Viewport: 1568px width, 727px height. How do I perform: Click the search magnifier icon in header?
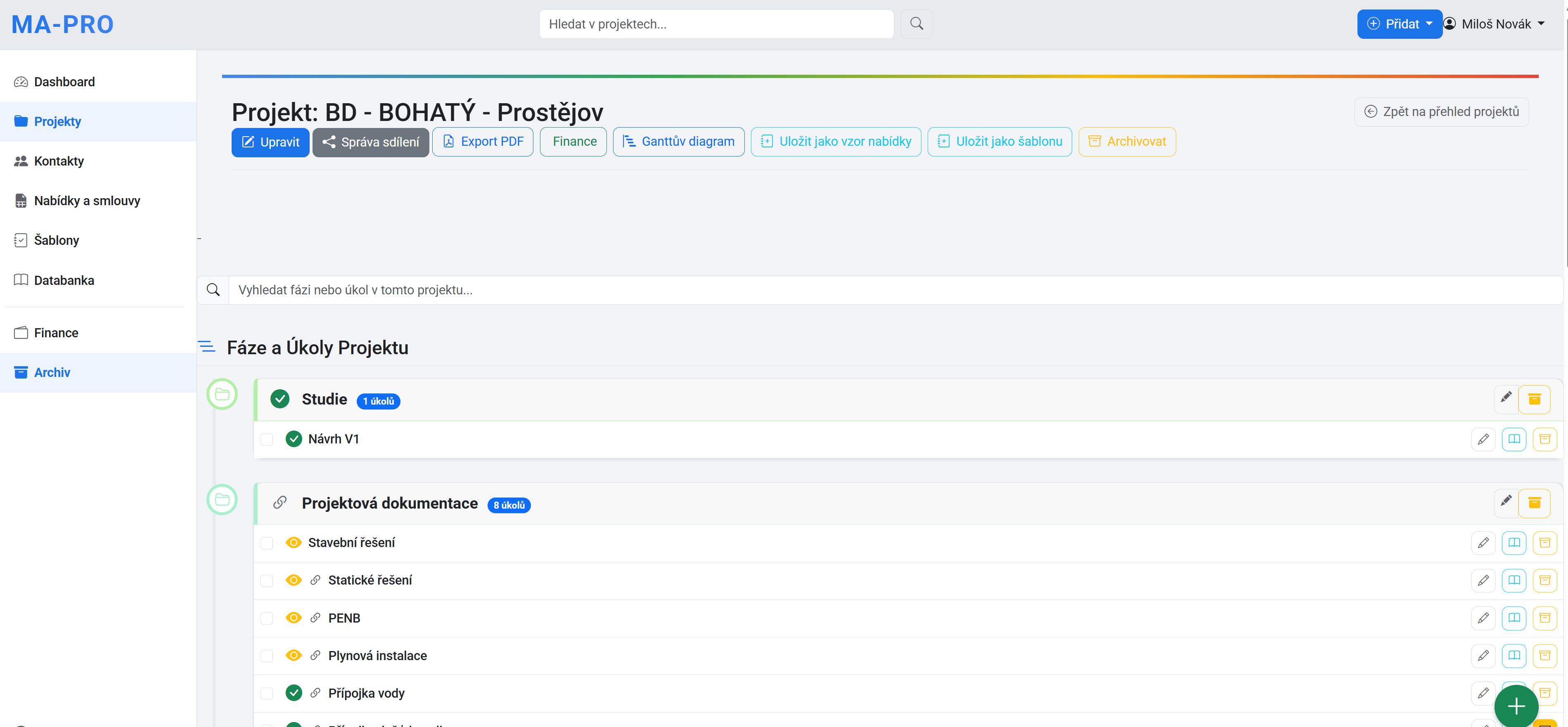coord(916,24)
